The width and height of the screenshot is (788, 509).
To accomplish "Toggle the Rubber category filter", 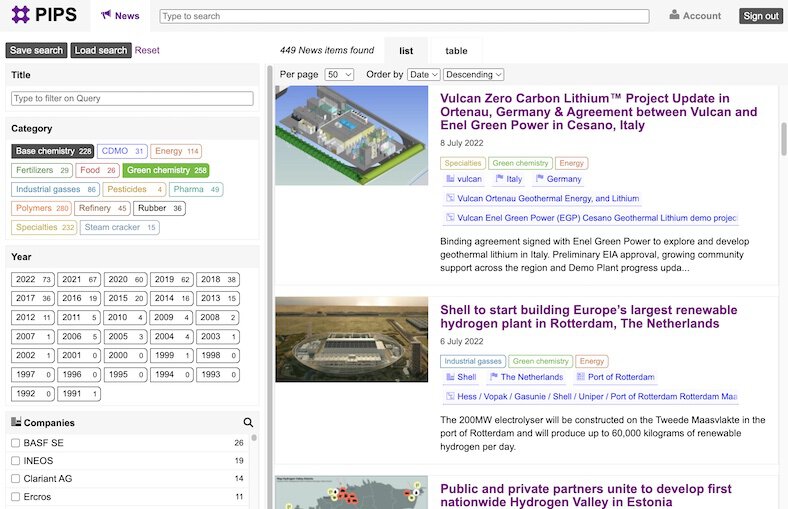I will 159,208.
